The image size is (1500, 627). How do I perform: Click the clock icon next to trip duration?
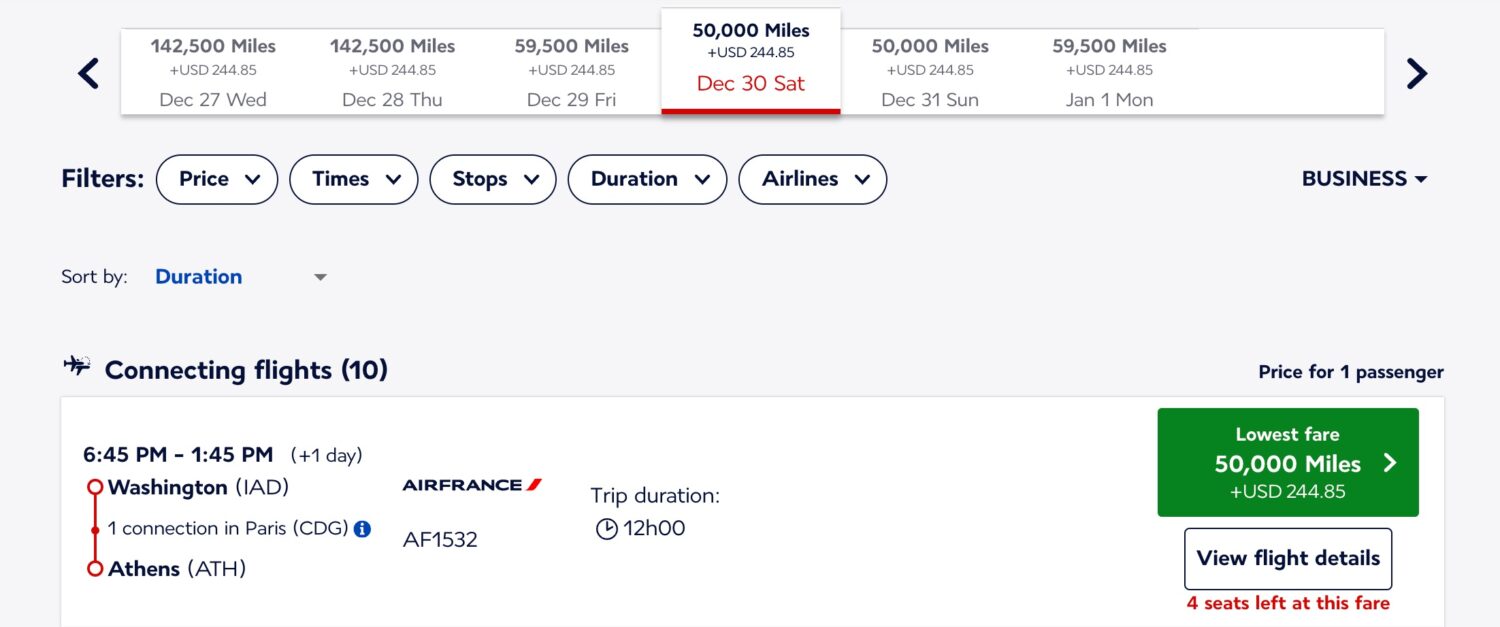(606, 529)
